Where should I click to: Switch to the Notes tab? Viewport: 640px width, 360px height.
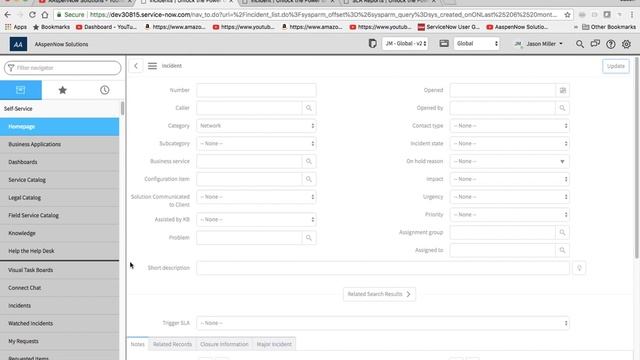click(138, 344)
